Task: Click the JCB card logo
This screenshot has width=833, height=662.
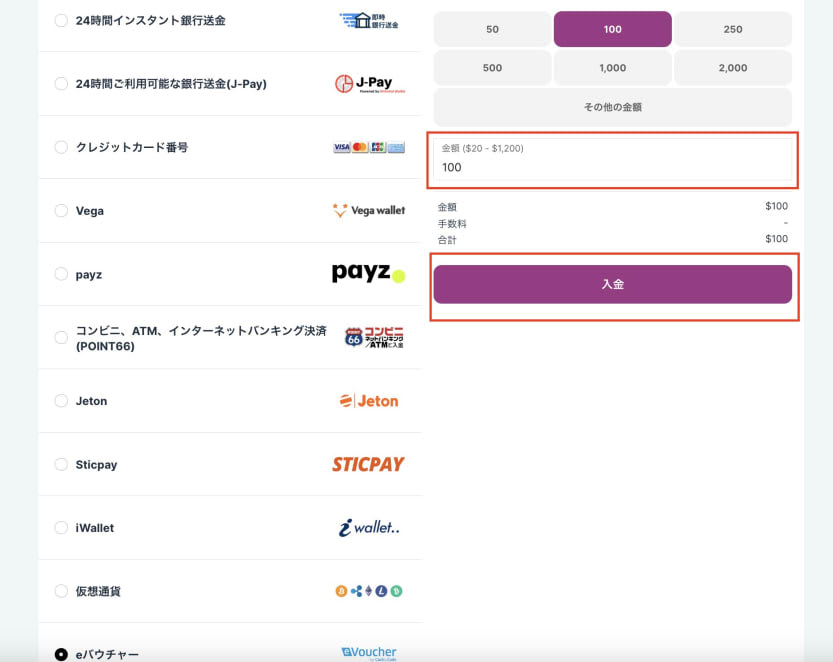Action: (378, 147)
